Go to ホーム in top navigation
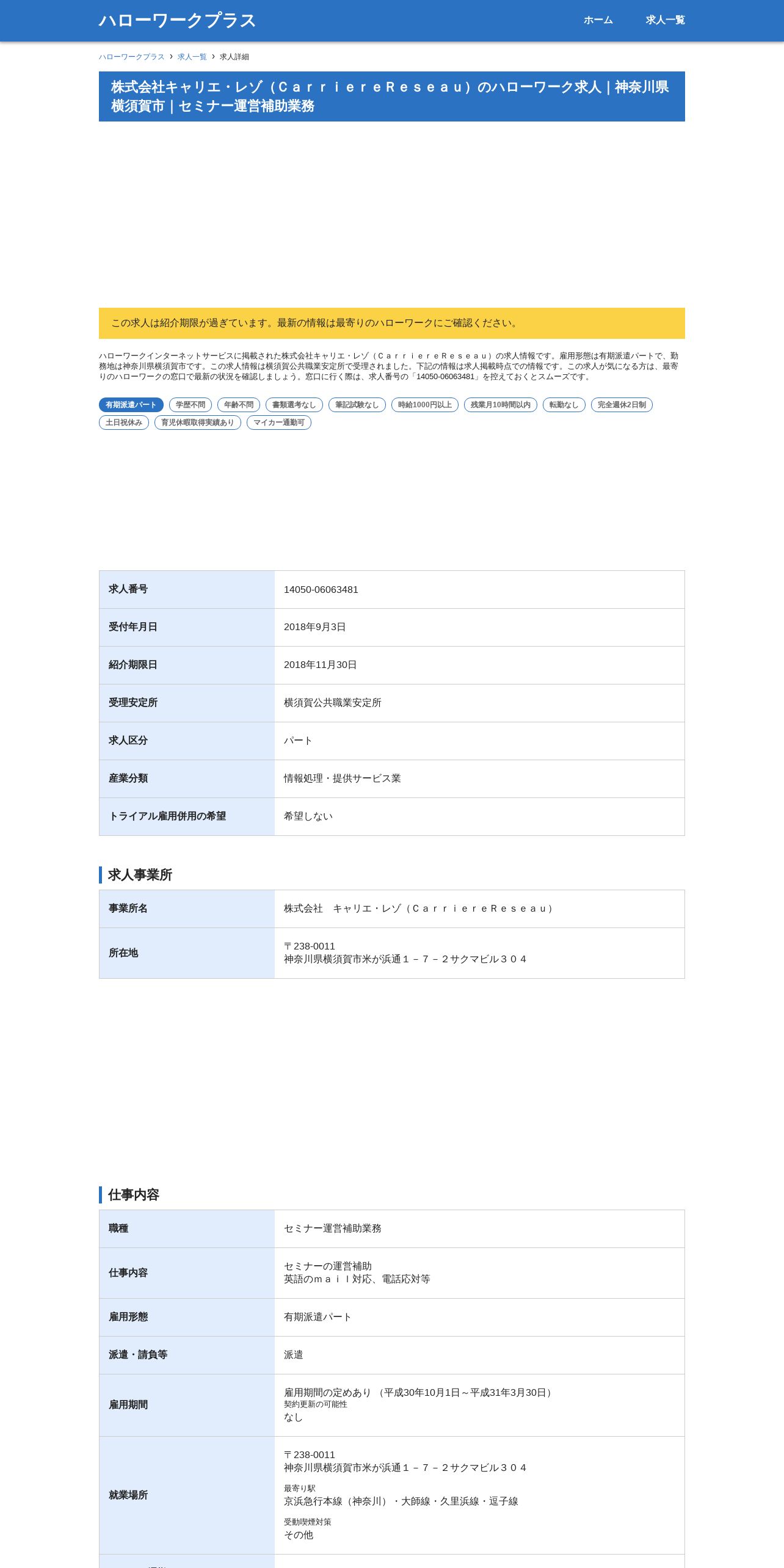Image resolution: width=784 pixels, height=1568 pixels. pos(598,20)
